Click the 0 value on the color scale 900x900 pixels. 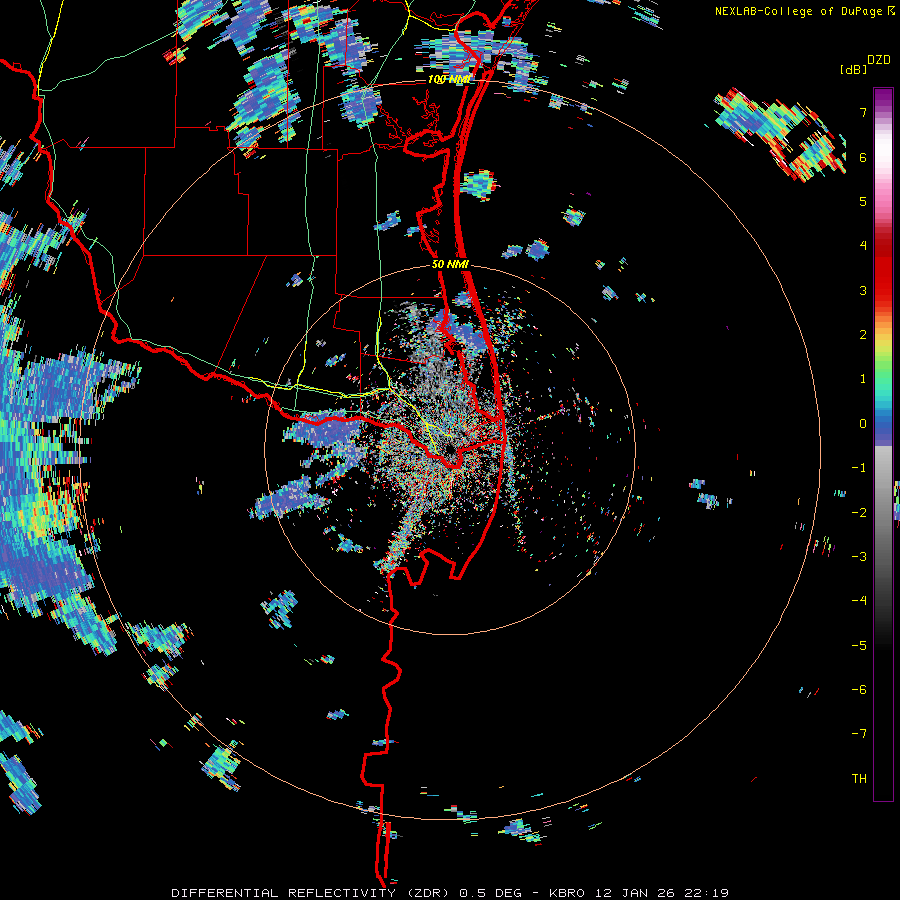point(863,424)
